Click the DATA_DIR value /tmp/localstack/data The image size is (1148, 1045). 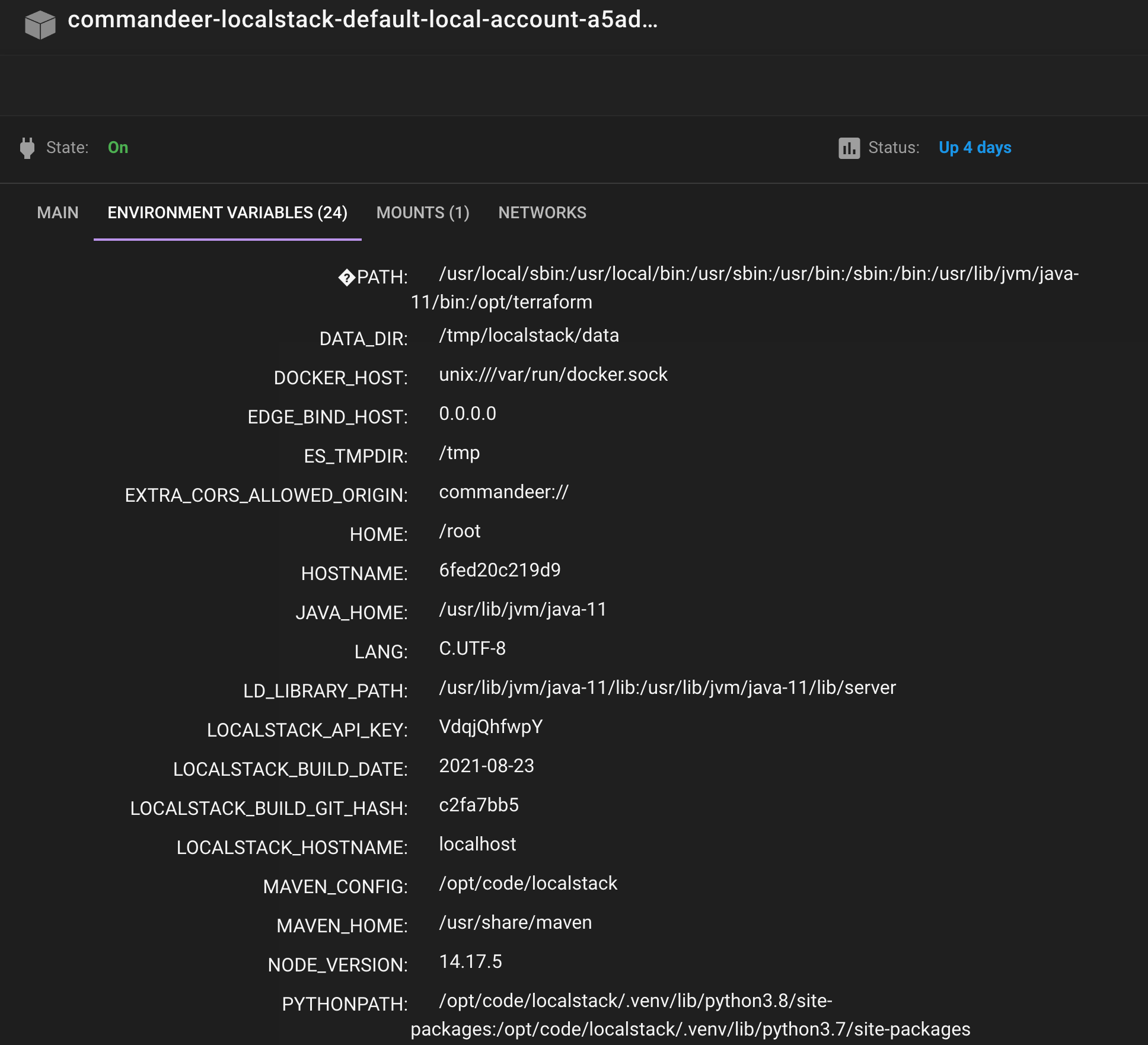coord(529,335)
